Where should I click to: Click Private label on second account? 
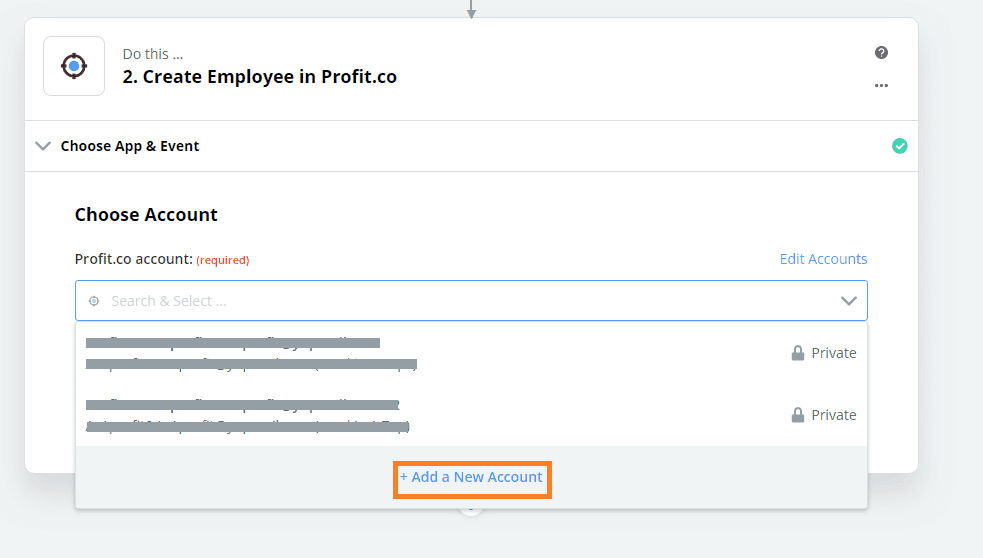coord(834,415)
